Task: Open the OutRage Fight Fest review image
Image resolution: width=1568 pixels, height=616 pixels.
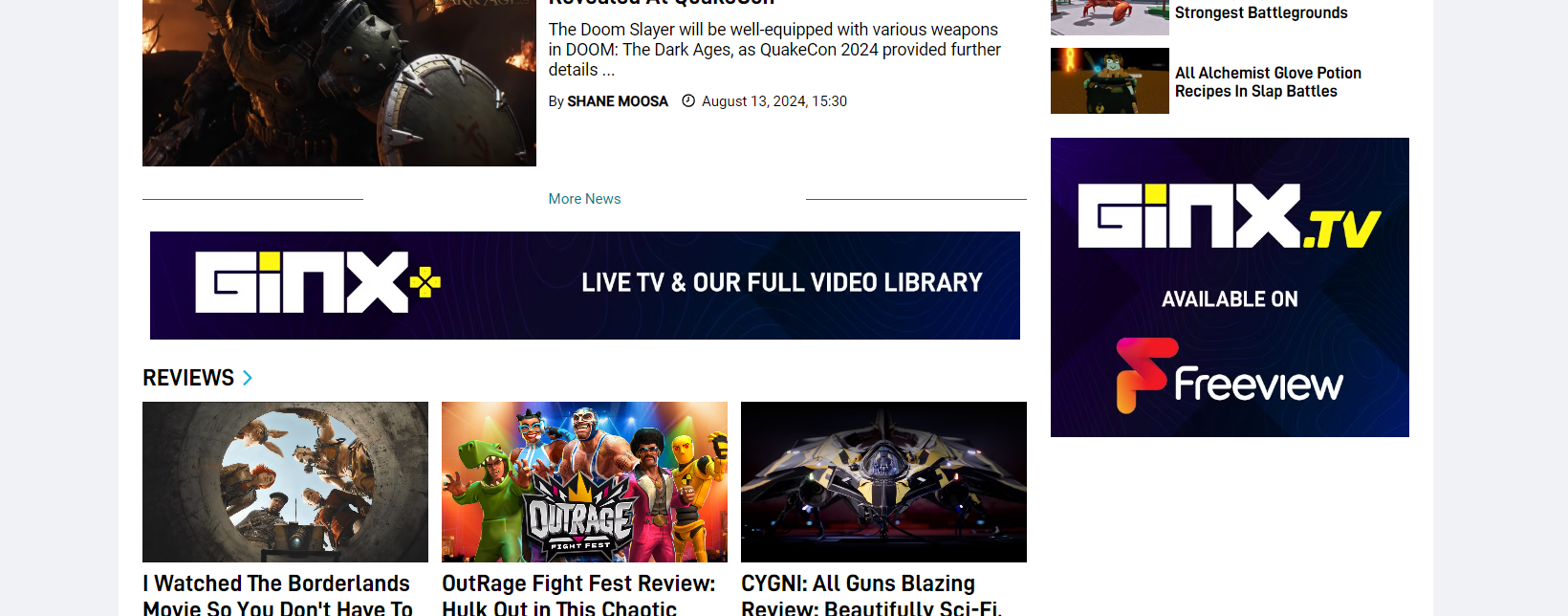Action: click(x=584, y=481)
